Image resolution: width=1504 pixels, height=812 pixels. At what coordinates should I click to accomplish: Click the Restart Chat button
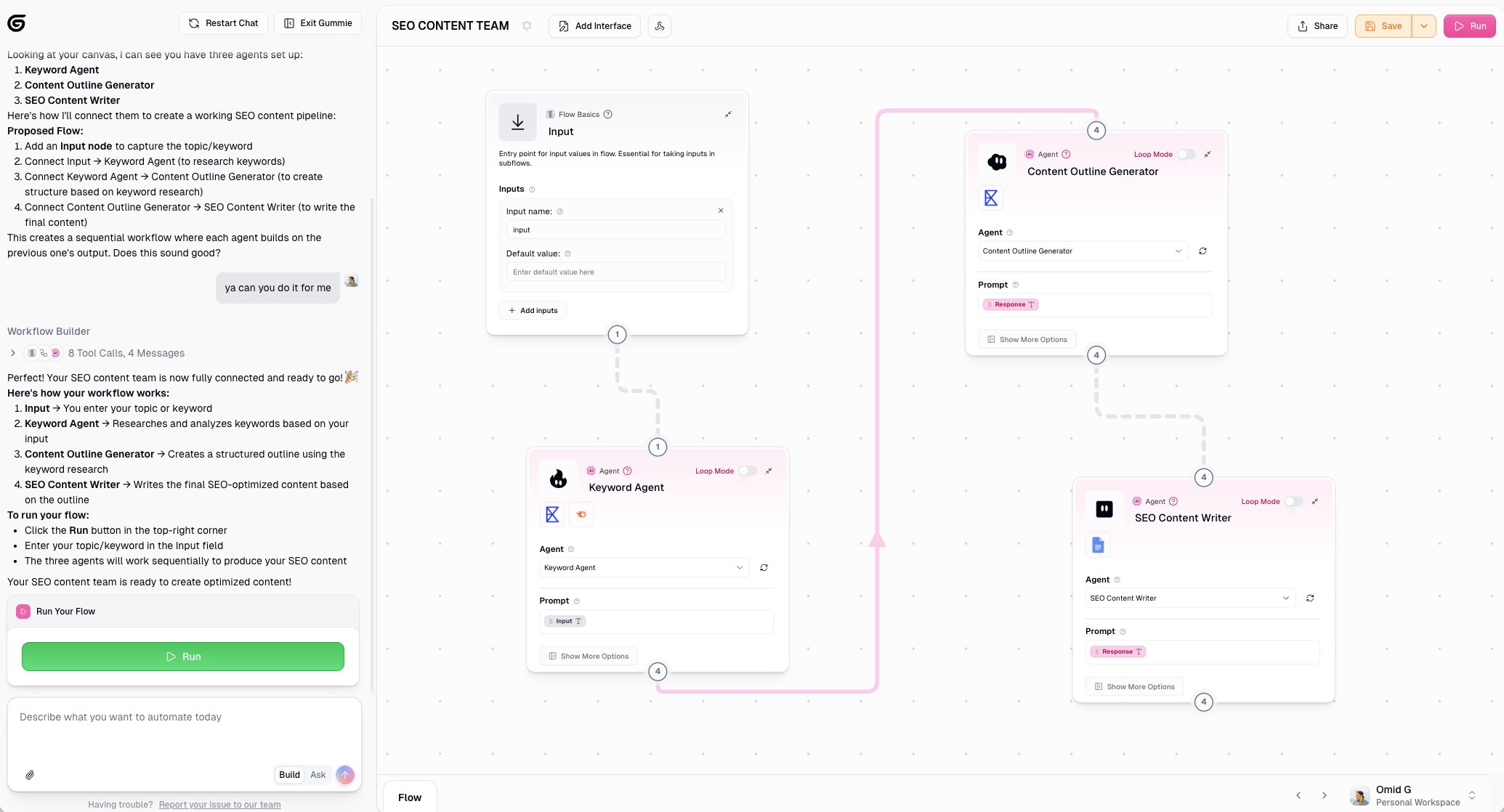pyautogui.click(x=223, y=23)
